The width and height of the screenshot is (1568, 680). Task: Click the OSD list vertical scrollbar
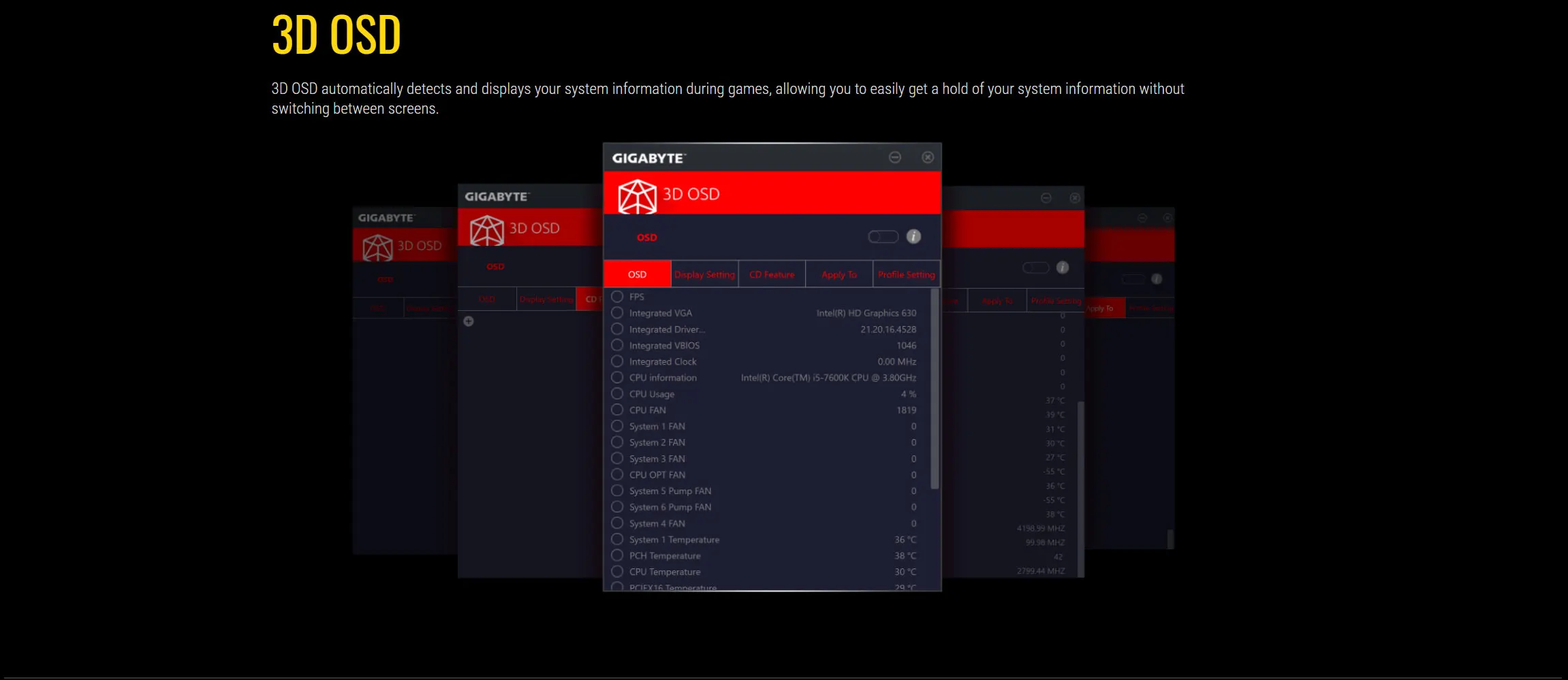point(935,389)
